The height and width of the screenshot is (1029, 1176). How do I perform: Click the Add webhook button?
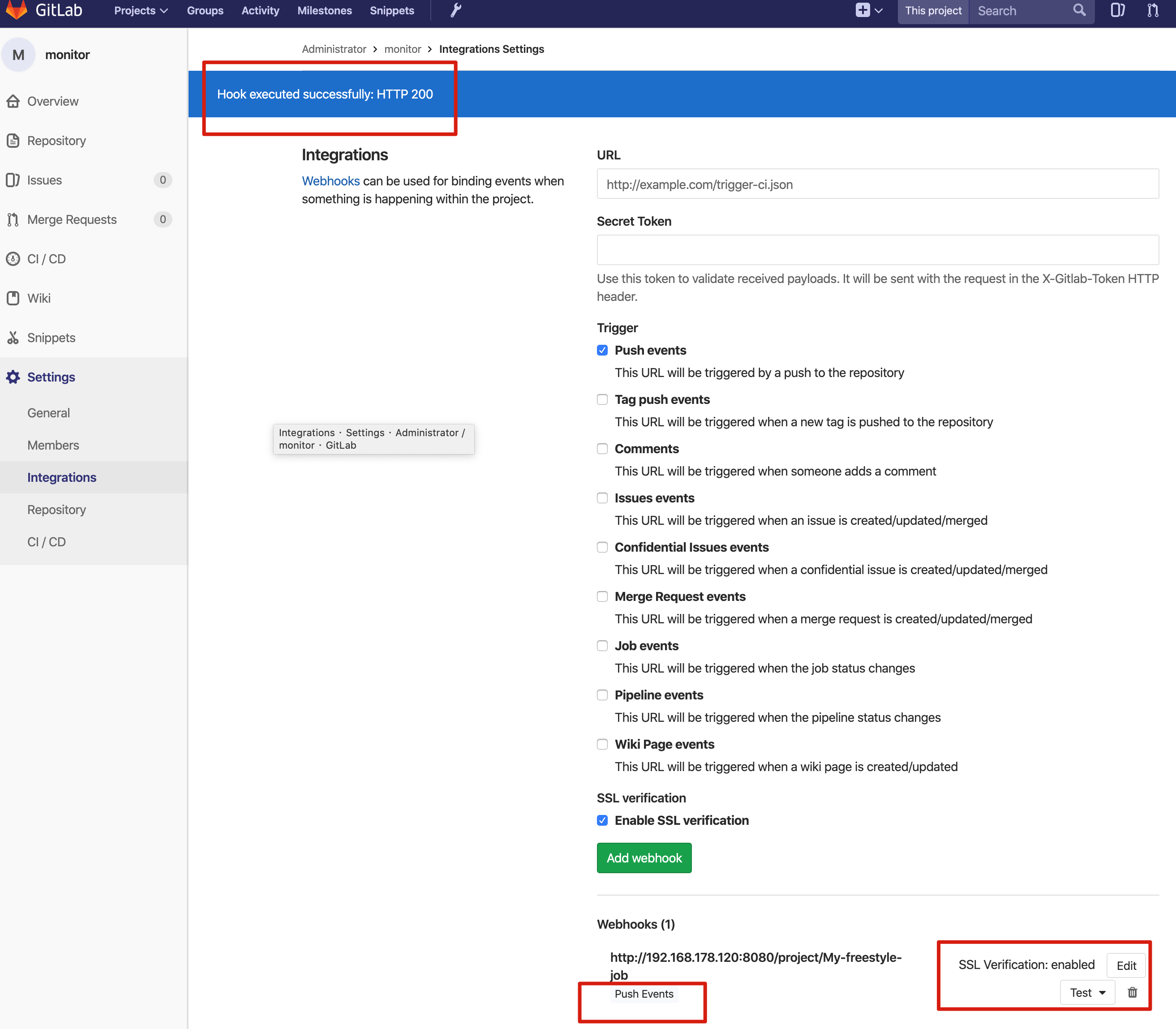(x=644, y=858)
